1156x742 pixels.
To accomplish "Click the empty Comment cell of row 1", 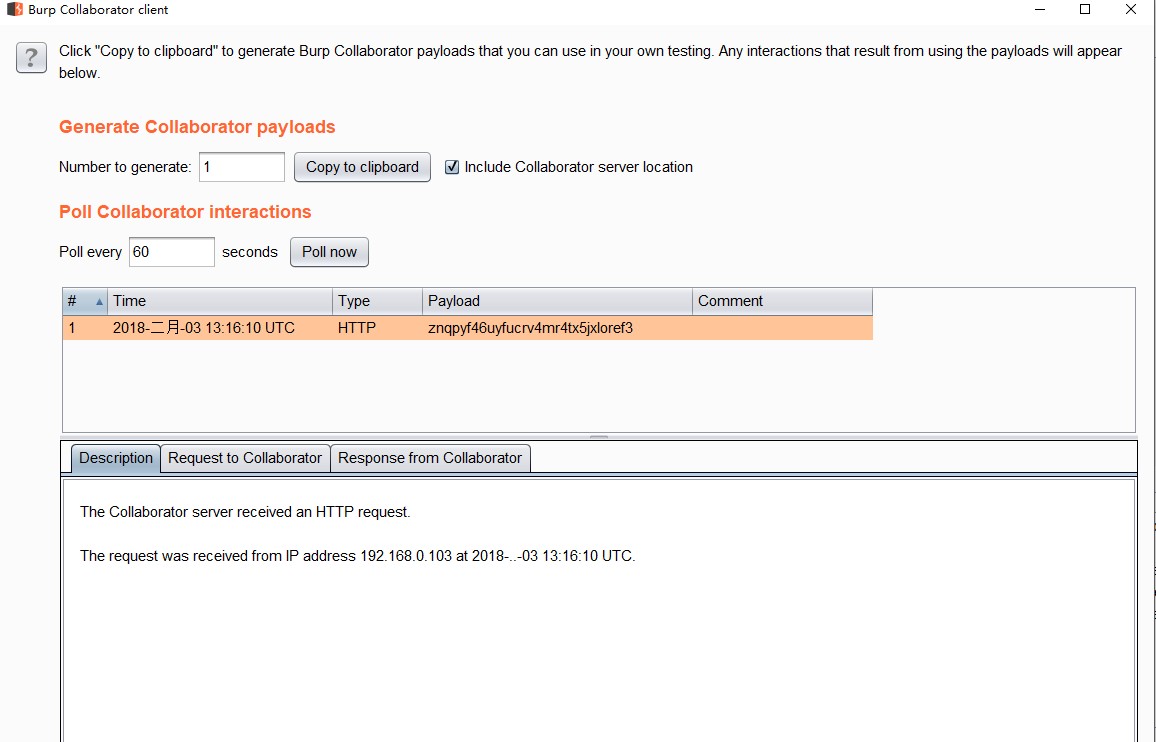I will tap(782, 328).
